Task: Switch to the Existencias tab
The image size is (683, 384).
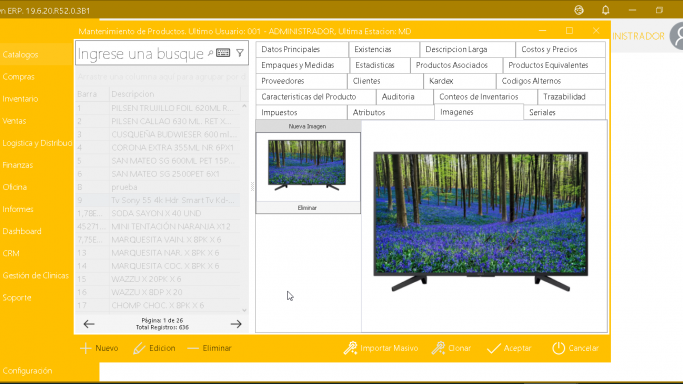Action: pos(384,49)
